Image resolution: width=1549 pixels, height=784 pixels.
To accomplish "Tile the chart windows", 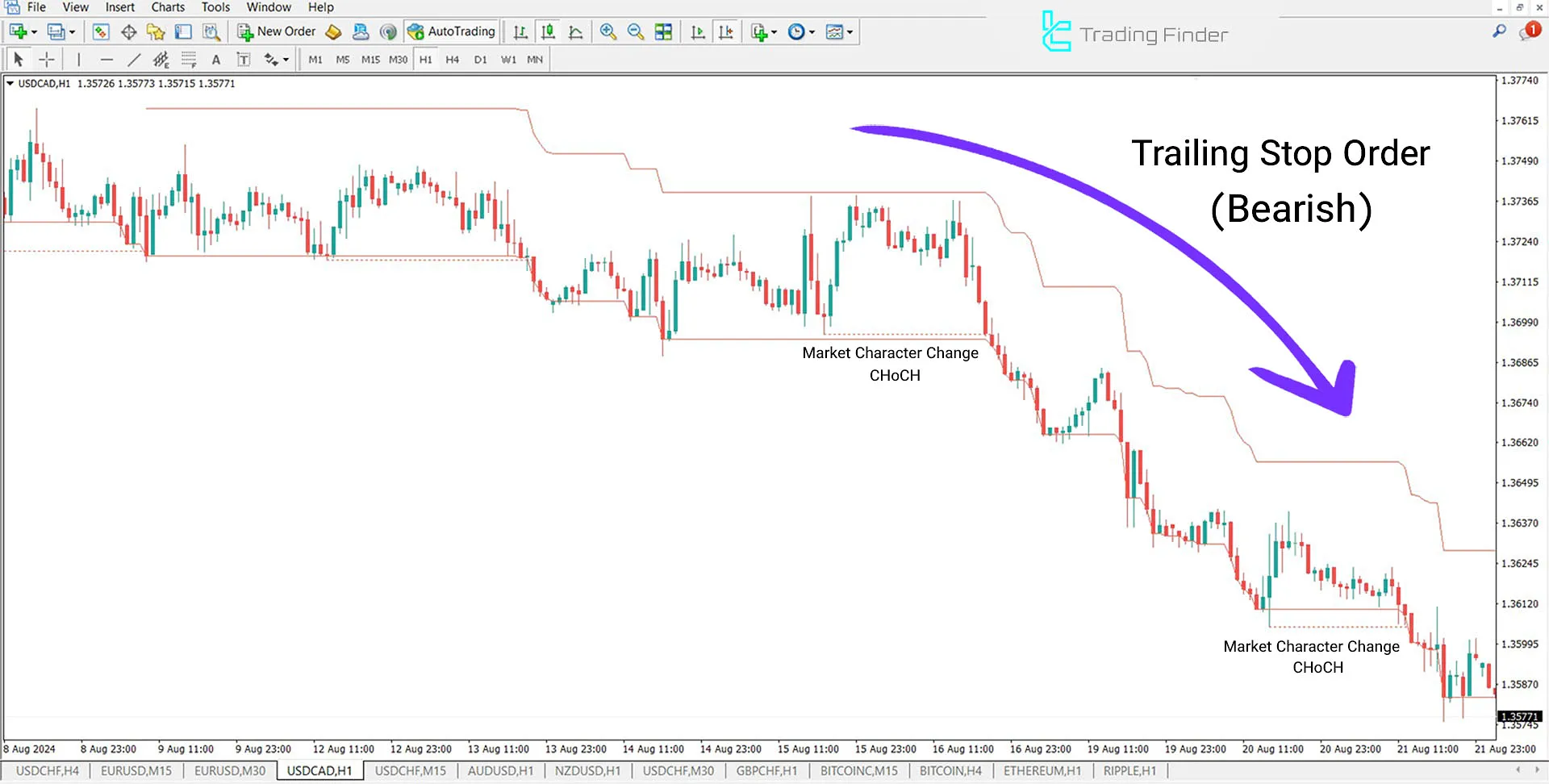I will click(x=663, y=31).
